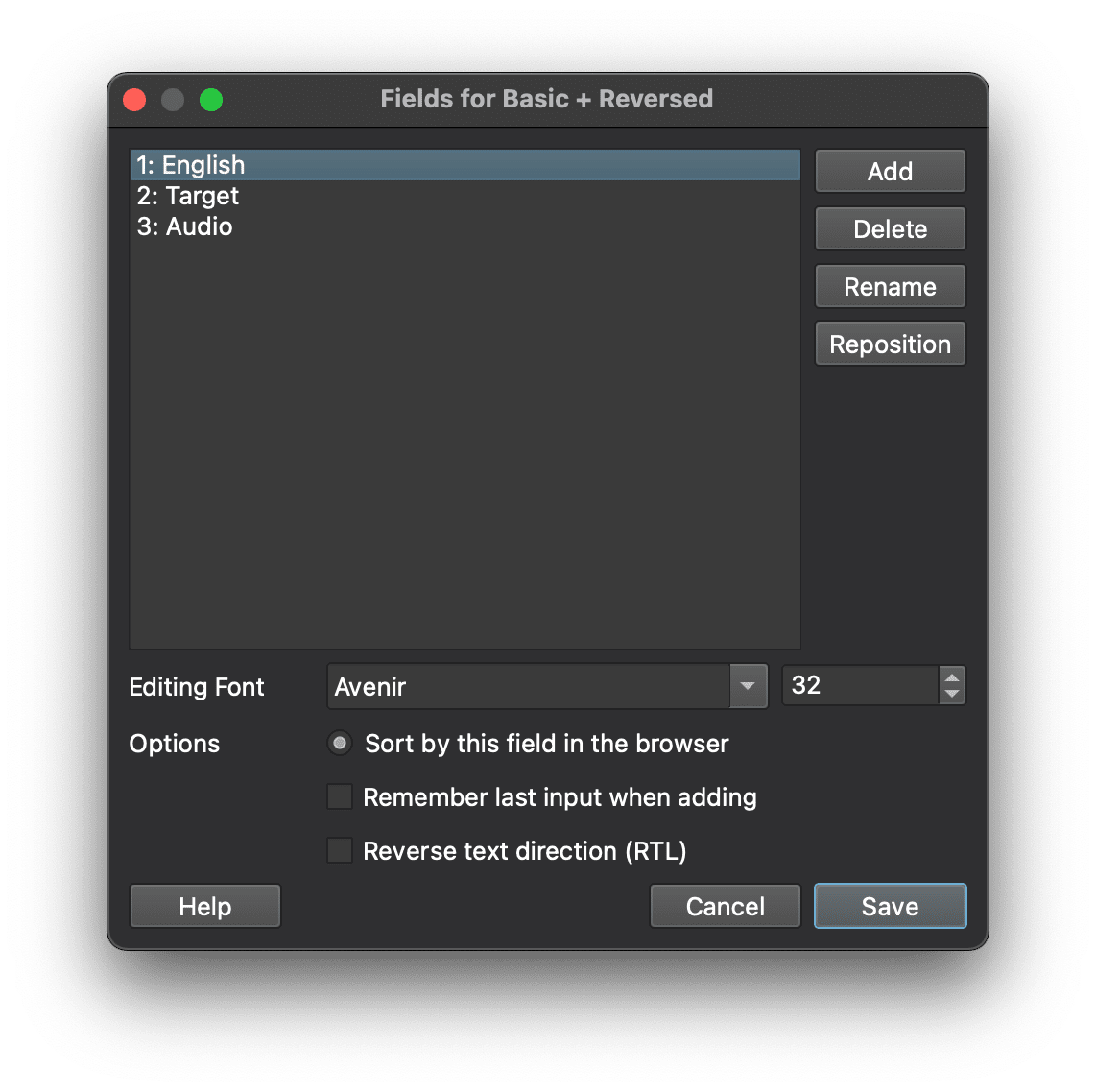Screen dimensions: 1096x1092
Task: Enable 'Reverse text direction (RTL)'
Action: [340, 850]
